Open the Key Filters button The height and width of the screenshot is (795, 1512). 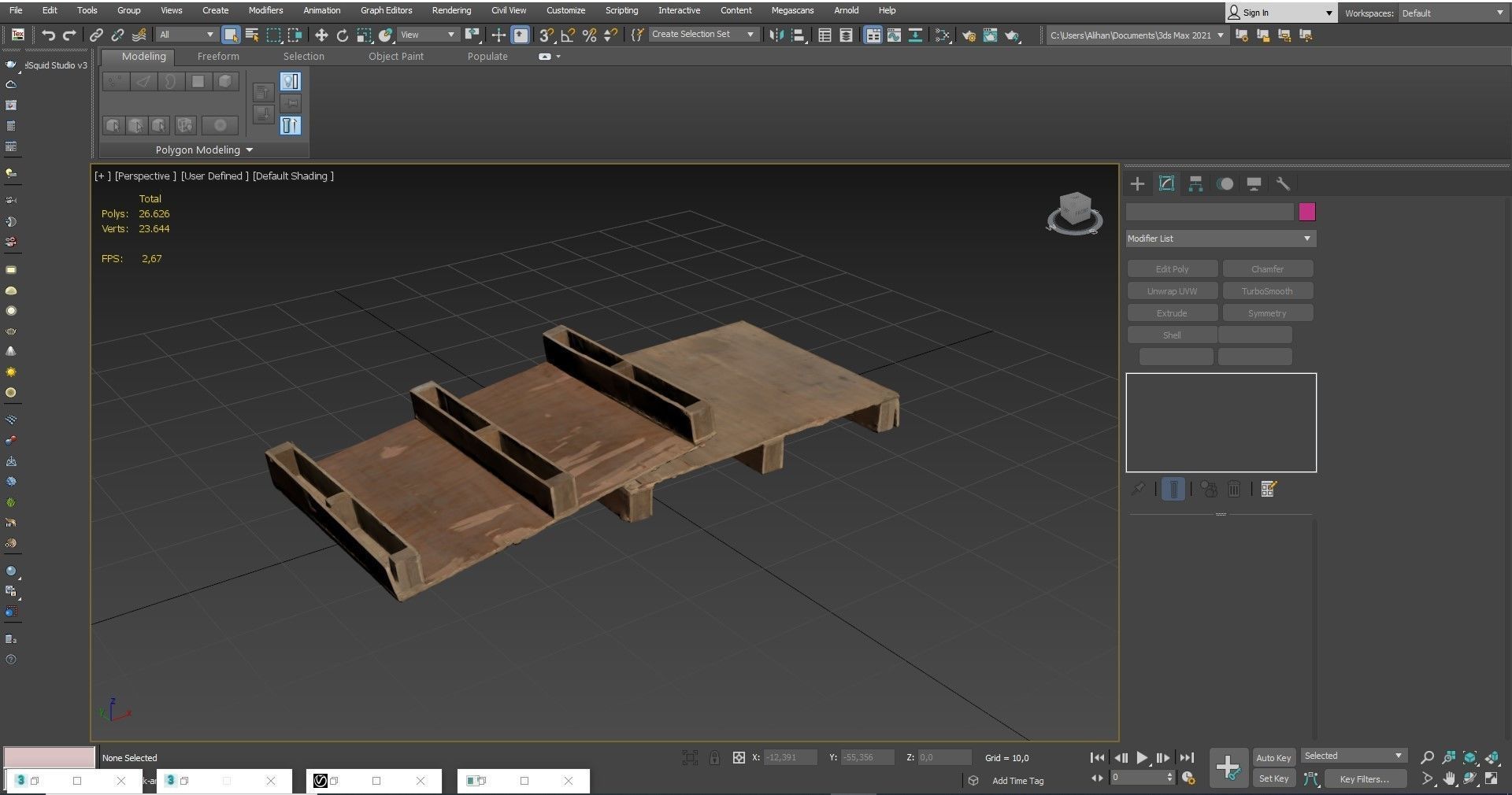1364,779
